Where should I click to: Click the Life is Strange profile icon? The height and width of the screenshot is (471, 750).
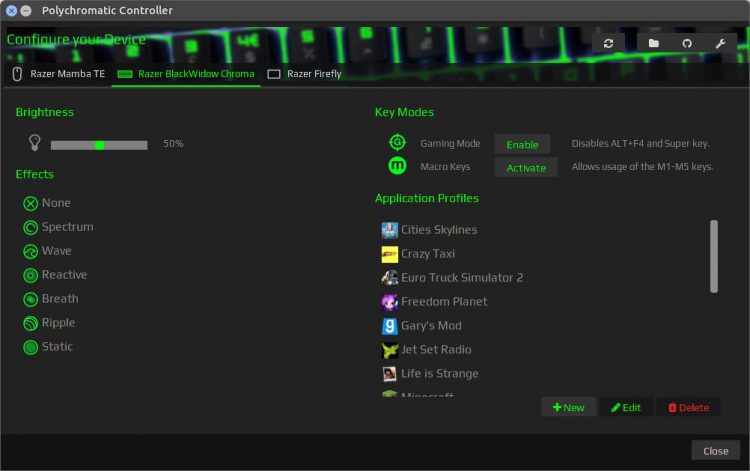point(389,374)
